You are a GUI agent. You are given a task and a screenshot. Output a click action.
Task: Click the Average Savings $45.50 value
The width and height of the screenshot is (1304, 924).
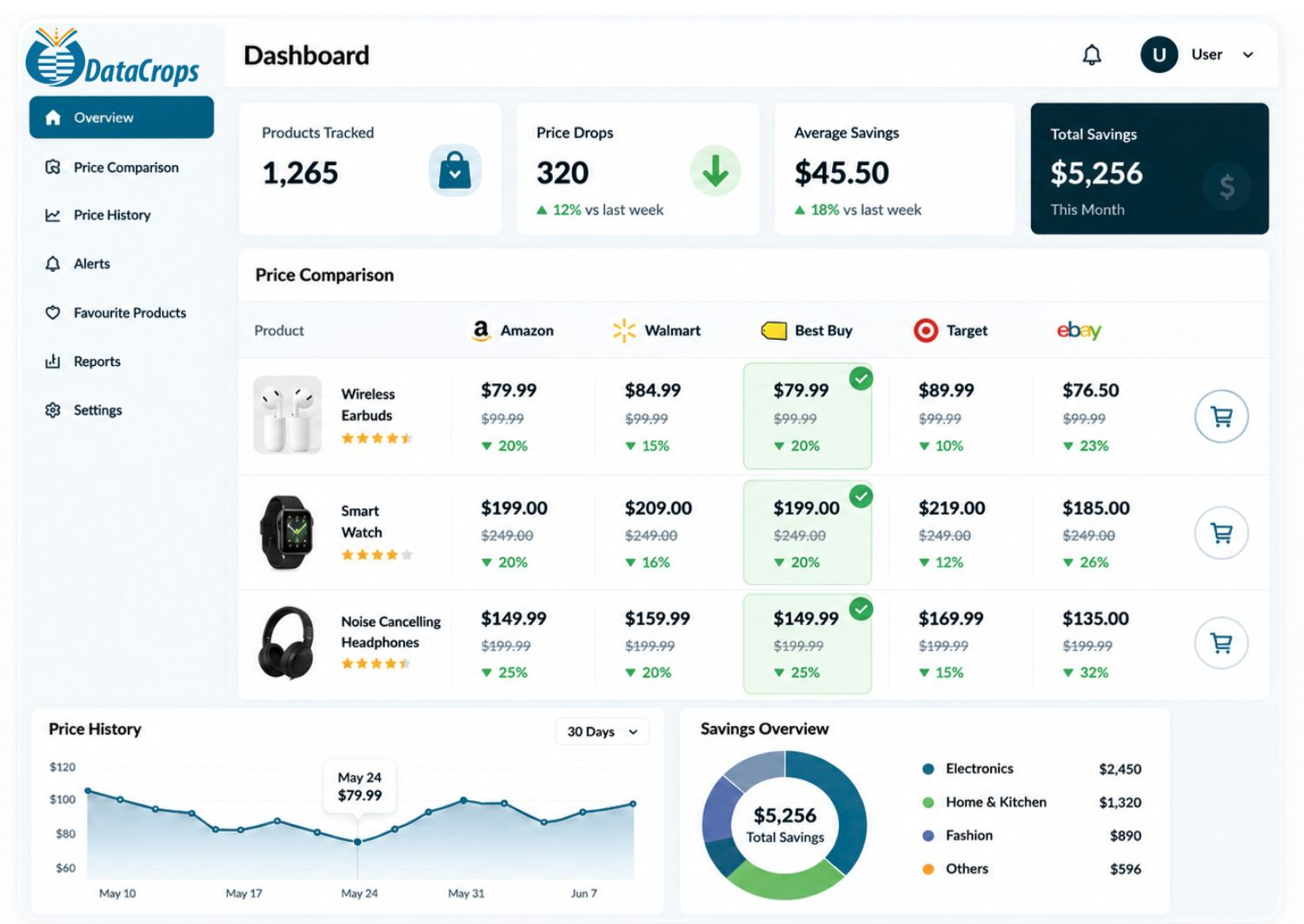tap(842, 173)
